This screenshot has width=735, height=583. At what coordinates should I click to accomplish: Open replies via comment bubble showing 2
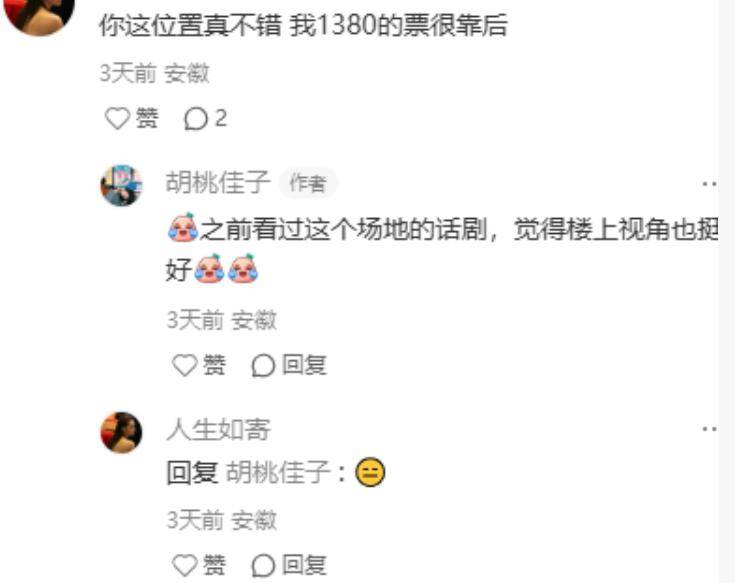205,118
